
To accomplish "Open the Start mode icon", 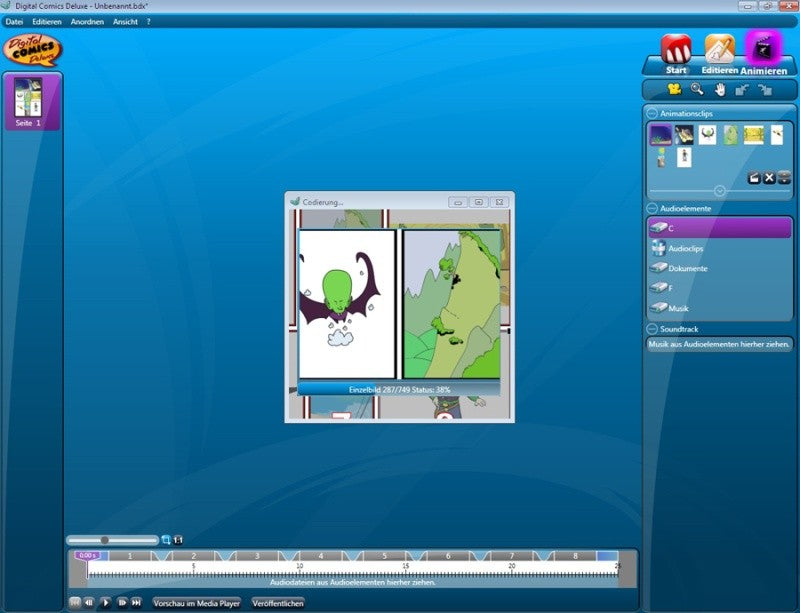I will (676, 54).
